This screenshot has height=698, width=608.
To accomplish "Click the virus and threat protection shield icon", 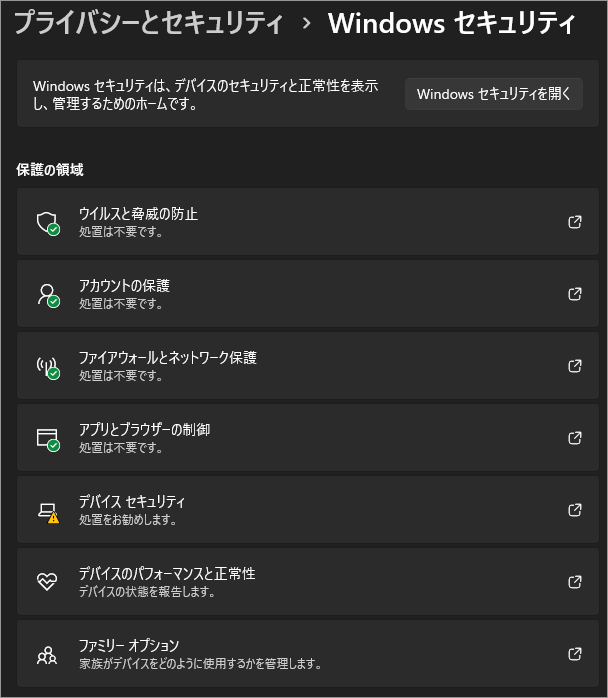I will [x=47, y=222].
